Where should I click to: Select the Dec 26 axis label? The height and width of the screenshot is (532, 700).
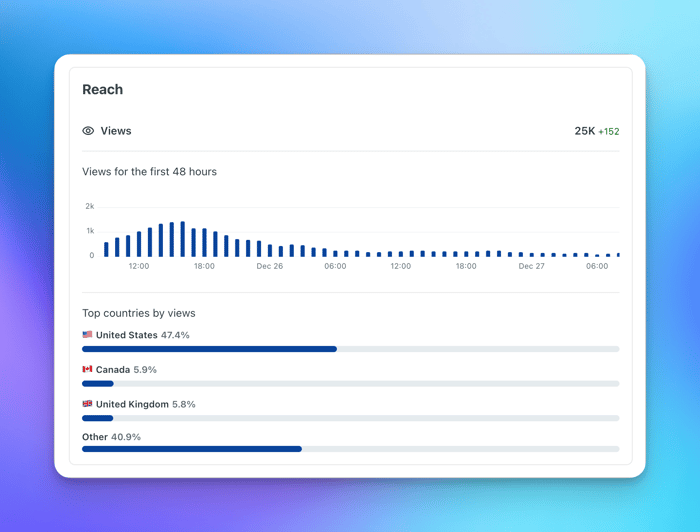pyautogui.click(x=270, y=266)
